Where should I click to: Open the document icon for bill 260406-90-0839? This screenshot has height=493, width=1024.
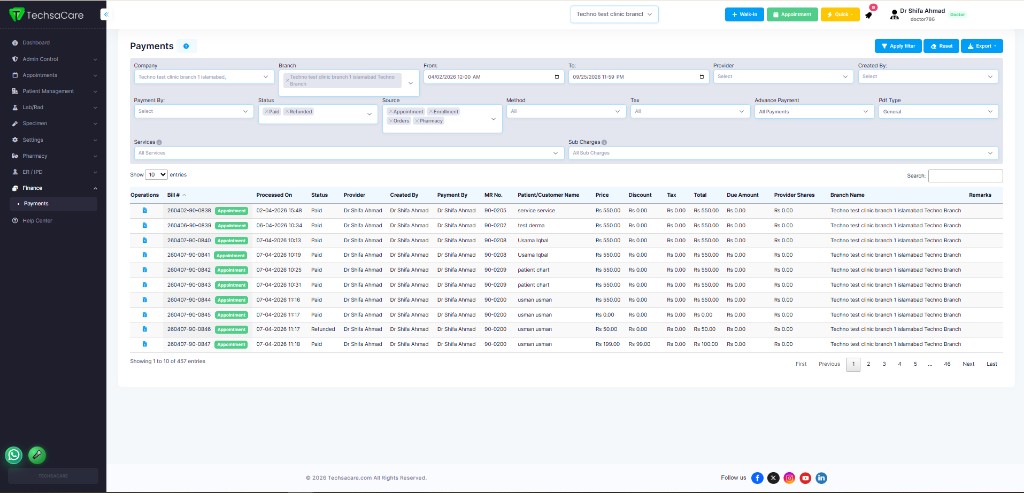click(x=145, y=225)
